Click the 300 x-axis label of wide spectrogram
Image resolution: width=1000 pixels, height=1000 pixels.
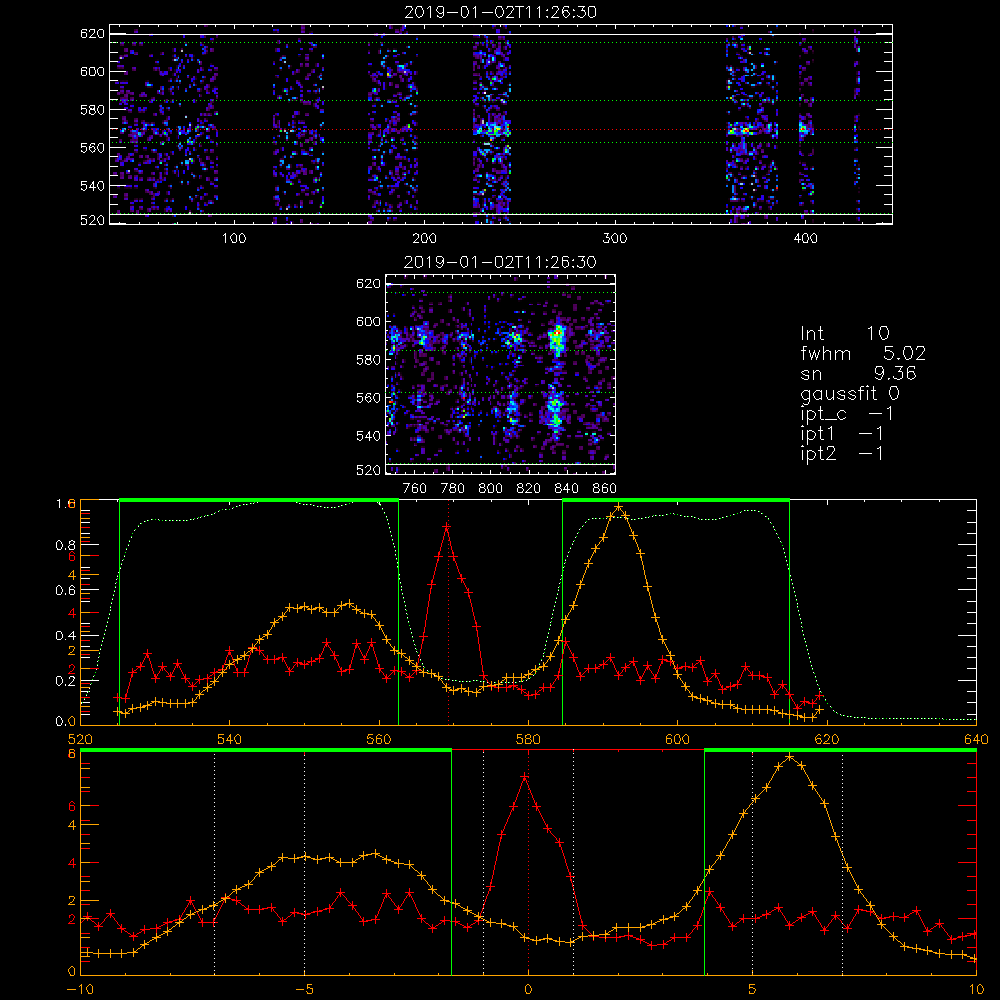pos(615,239)
